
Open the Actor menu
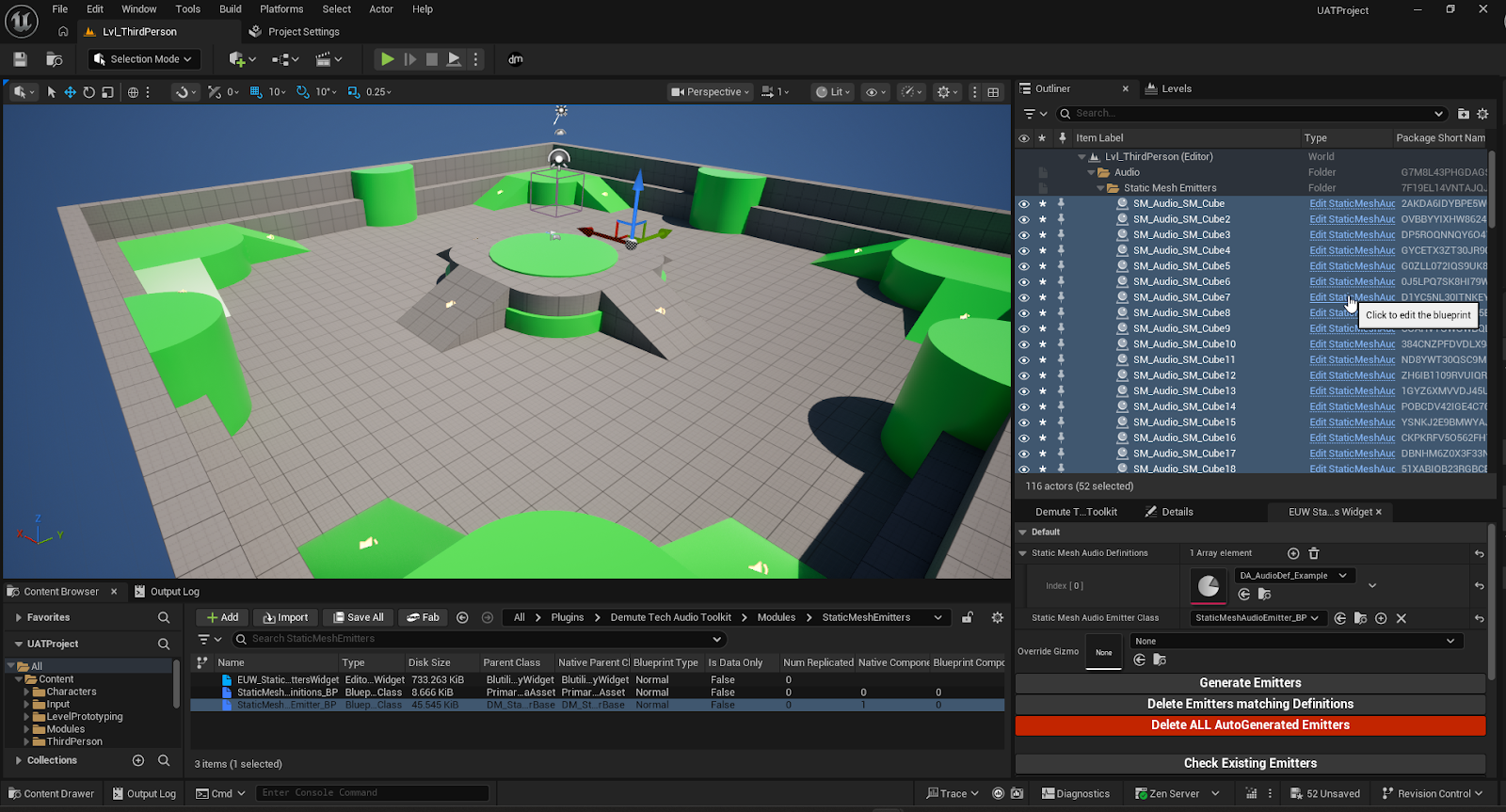pyautogui.click(x=381, y=9)
